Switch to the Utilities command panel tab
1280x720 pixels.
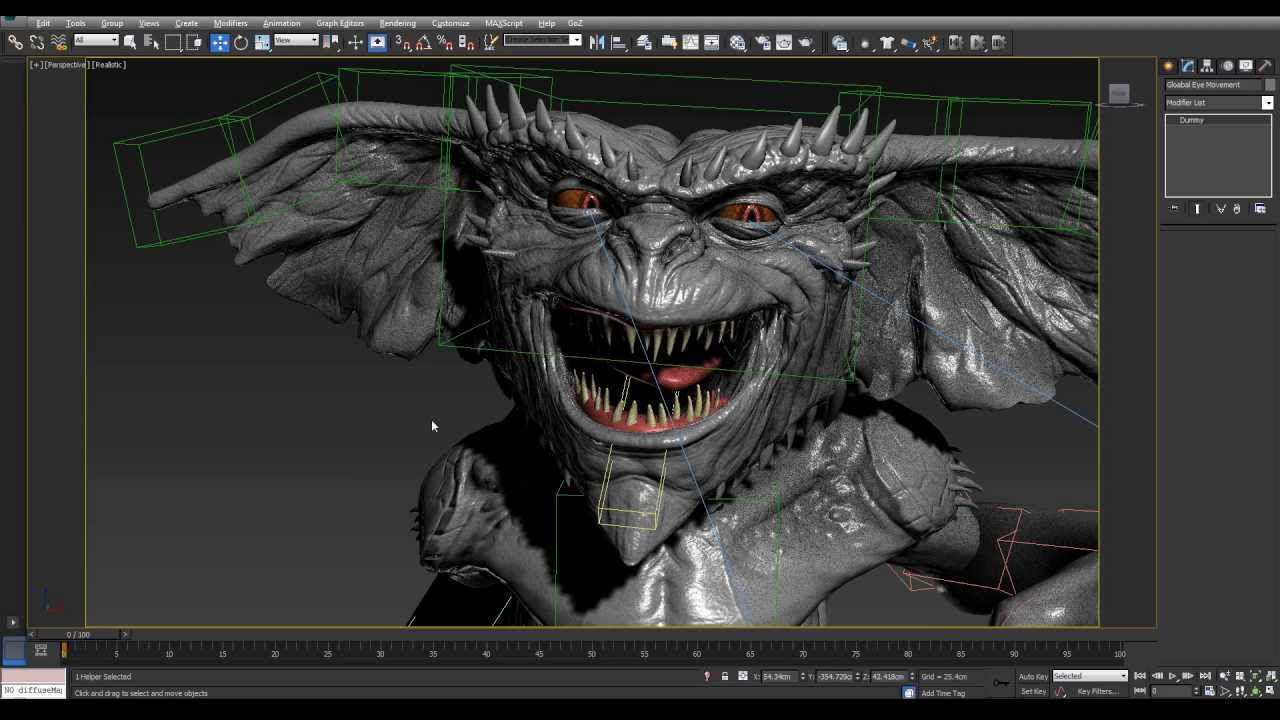(x=1265, y=66)
